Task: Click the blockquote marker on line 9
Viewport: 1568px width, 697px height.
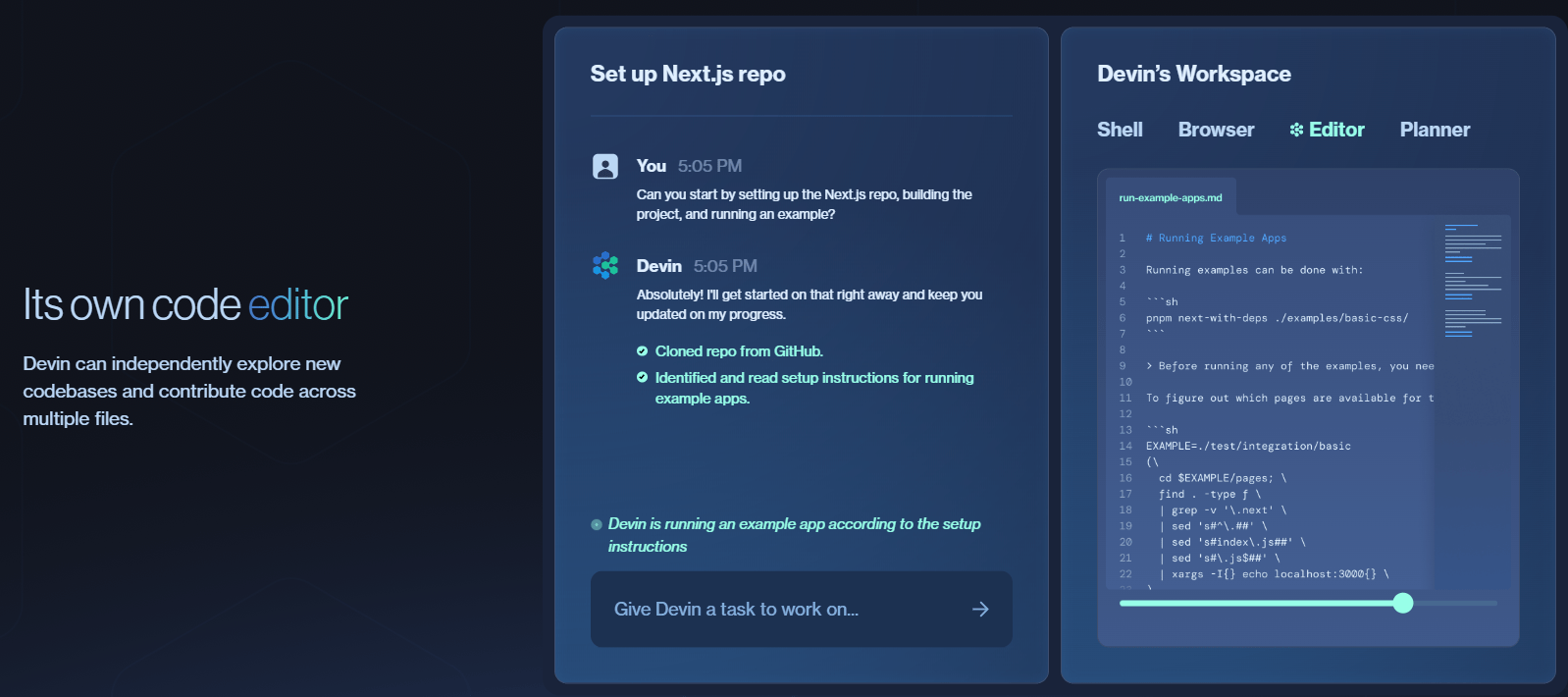Action: 1149,366
